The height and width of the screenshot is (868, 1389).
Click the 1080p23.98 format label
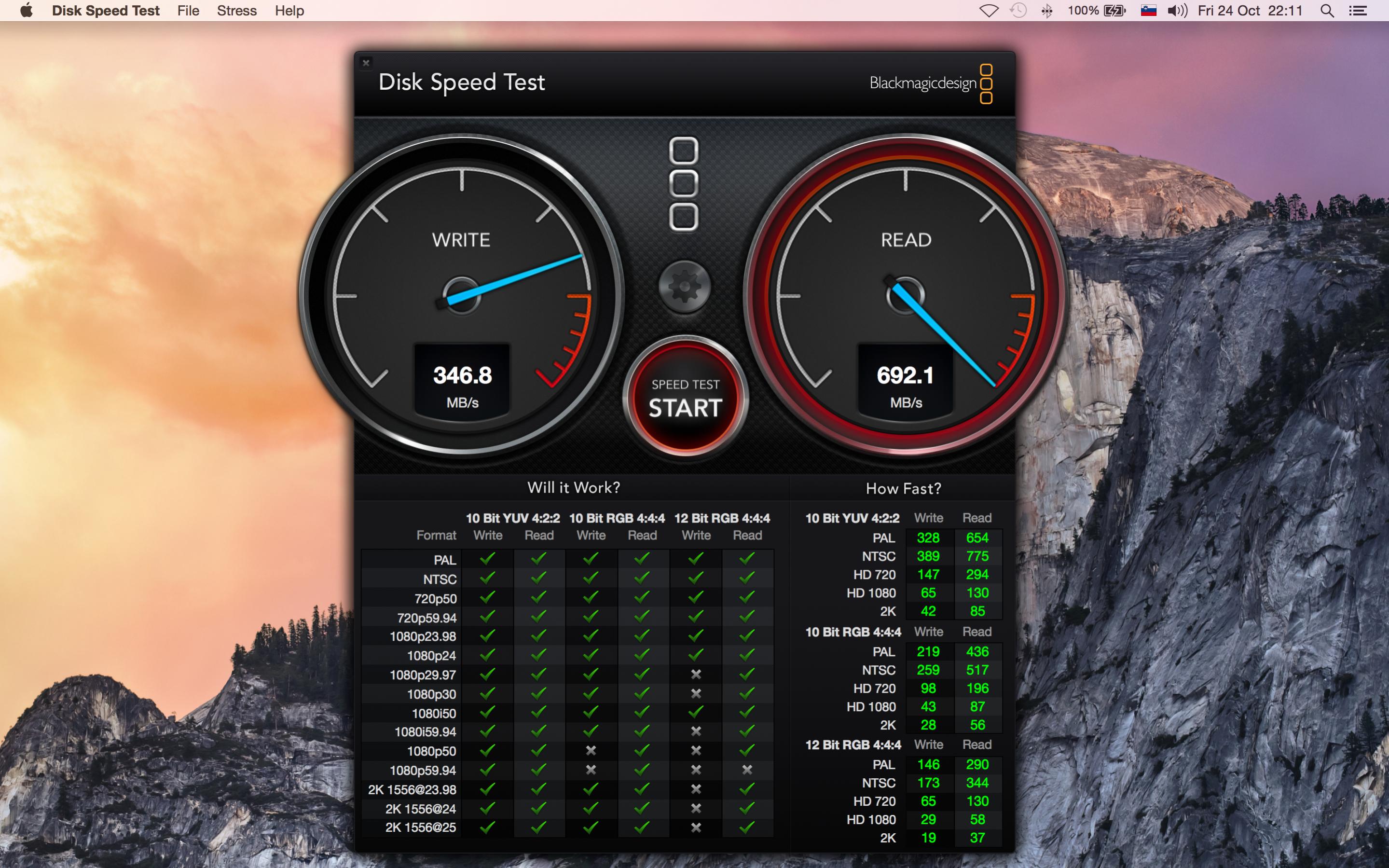(423, 637)
